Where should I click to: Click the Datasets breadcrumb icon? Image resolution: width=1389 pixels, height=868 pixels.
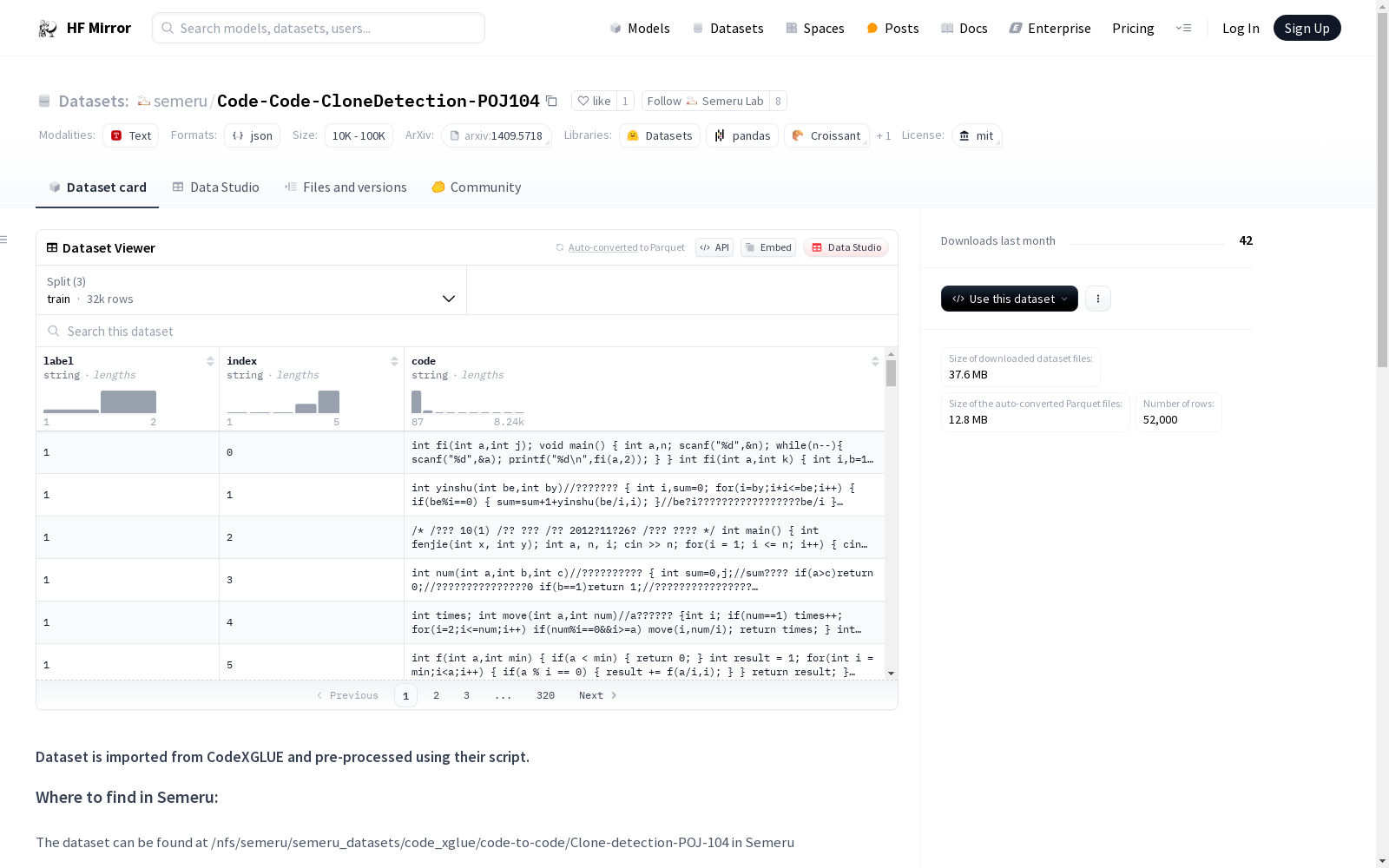click(x=44, y=101)
